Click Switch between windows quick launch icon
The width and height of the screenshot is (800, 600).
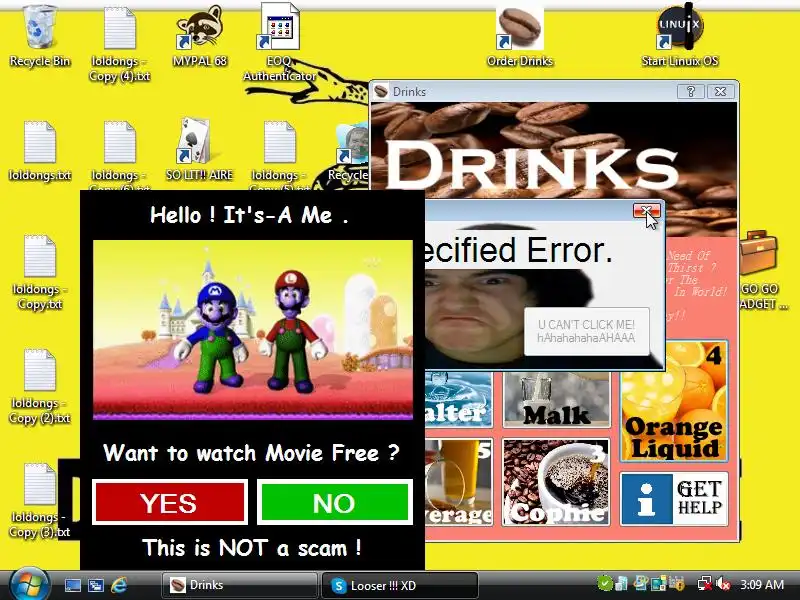coord(95,585)
